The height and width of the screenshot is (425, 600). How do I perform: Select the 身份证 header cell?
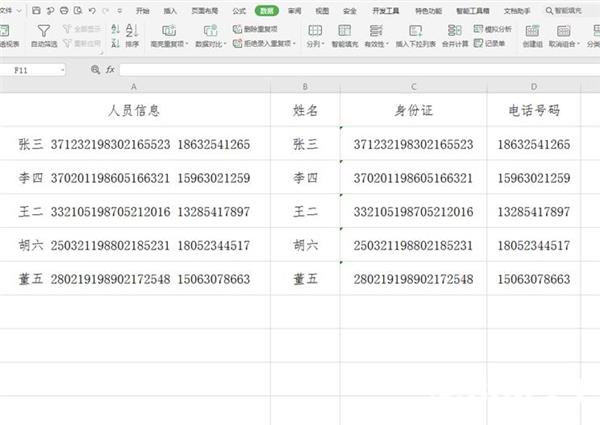pos(413,110)
